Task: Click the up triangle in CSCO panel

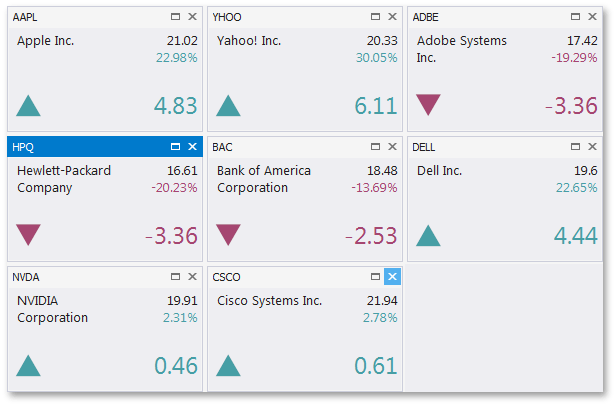Action: [x=229, y=366]
